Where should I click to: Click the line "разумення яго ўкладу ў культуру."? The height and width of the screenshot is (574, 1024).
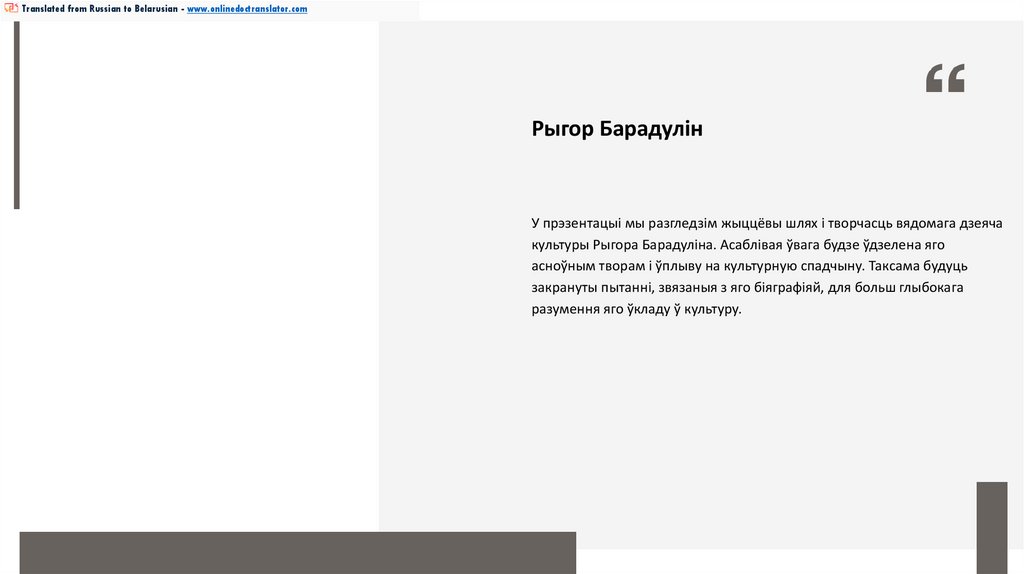click(636, 310)
